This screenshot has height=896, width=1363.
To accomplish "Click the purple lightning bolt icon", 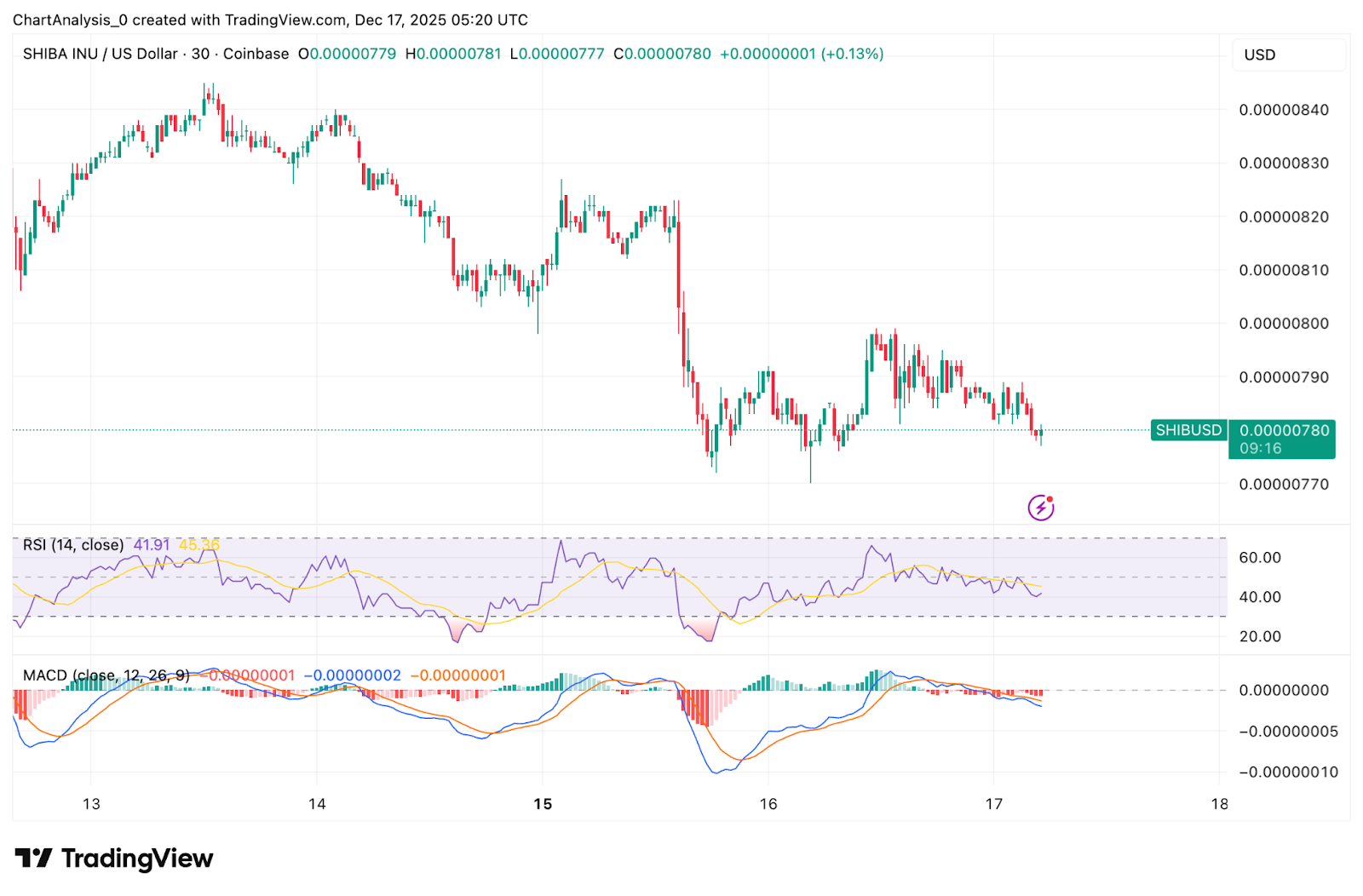I will coord(1040,508).
